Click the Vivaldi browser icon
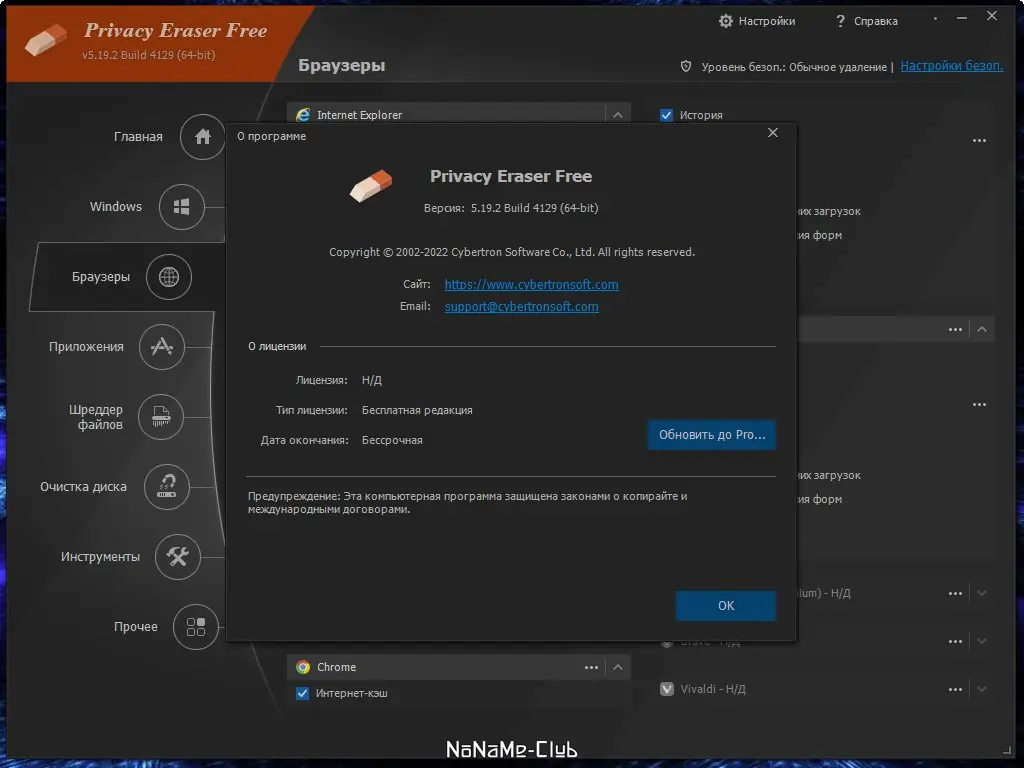This screenshot has width=1024, height=768. [x=667, y=689]
